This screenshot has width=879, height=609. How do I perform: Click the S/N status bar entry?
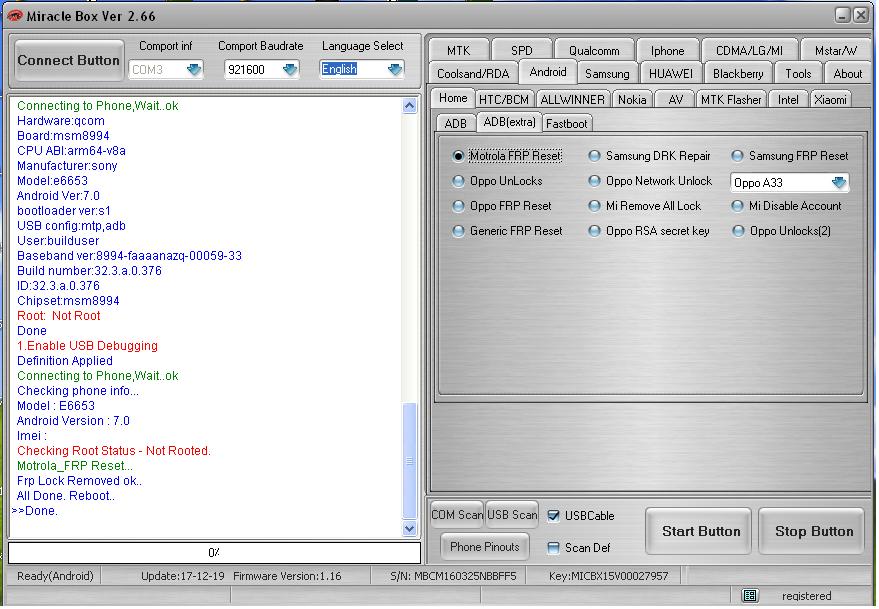[453, 576]
